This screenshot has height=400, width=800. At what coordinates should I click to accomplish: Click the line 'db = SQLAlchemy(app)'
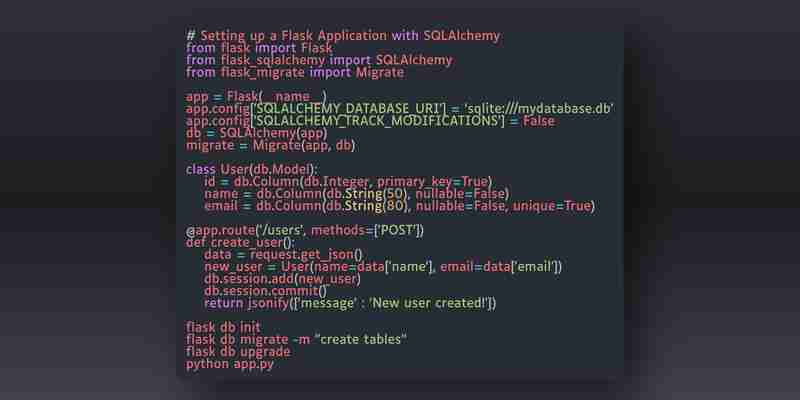pyautogui.click(x=257, y=134)
